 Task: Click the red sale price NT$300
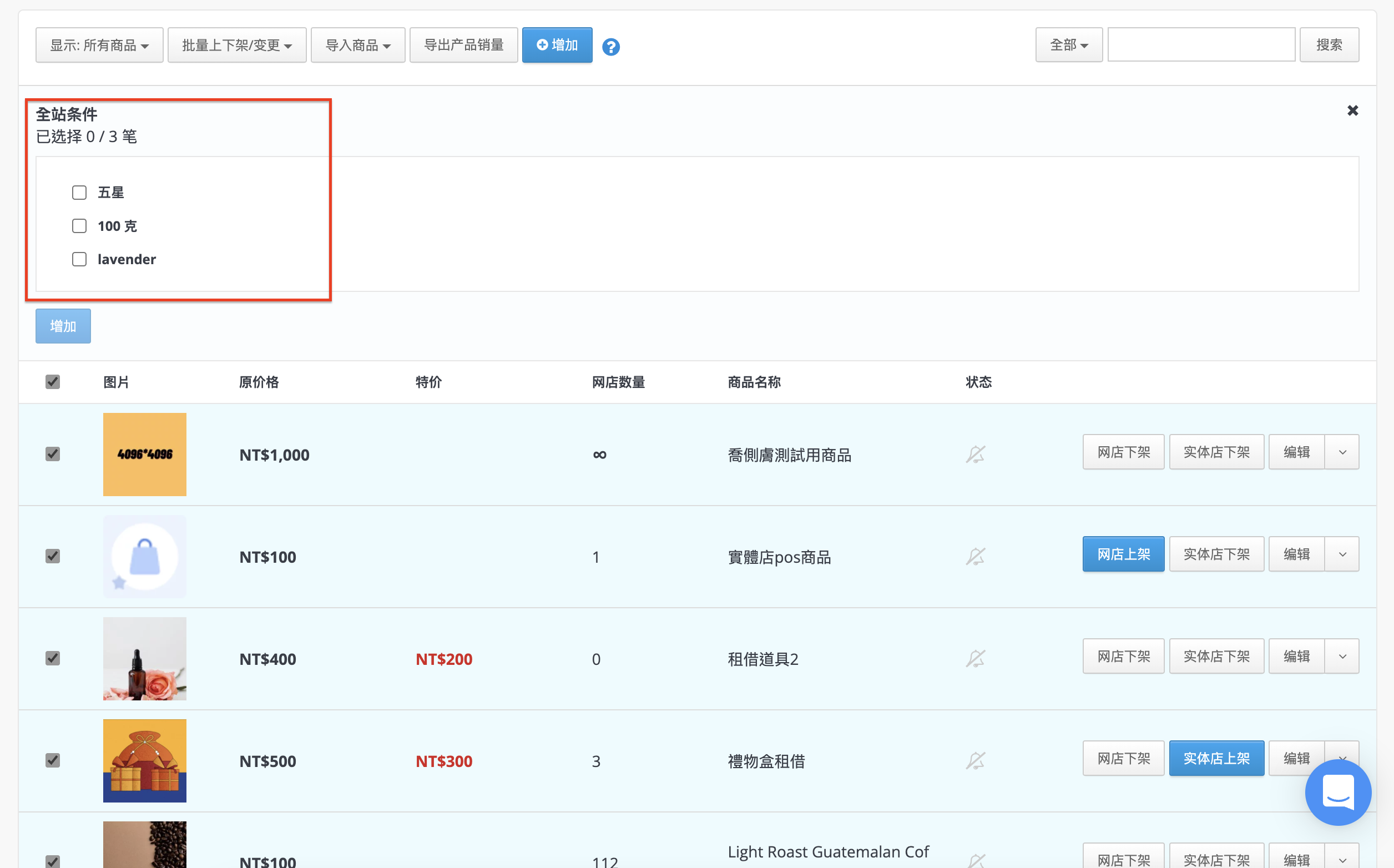click(x=443, y=761)
